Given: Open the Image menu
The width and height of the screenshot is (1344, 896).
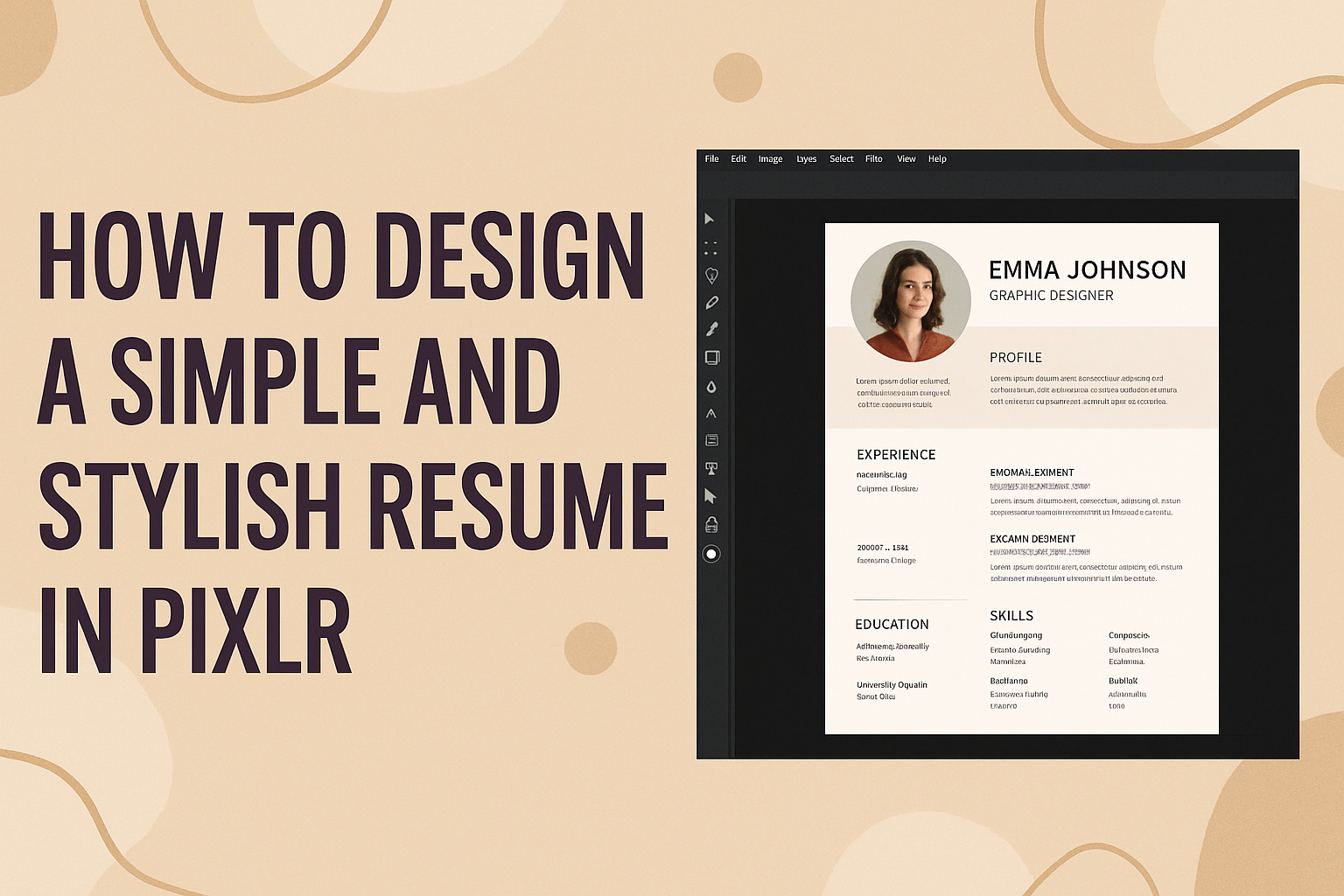Looking at the screenshot, I should point(771,159).
